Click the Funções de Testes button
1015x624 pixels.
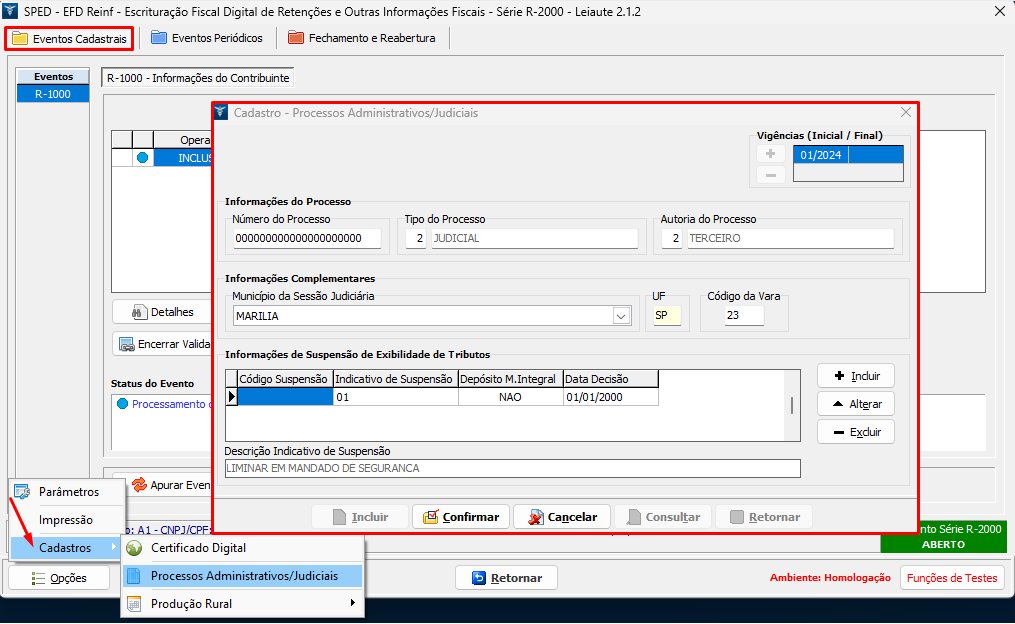(x=952, y=578)
